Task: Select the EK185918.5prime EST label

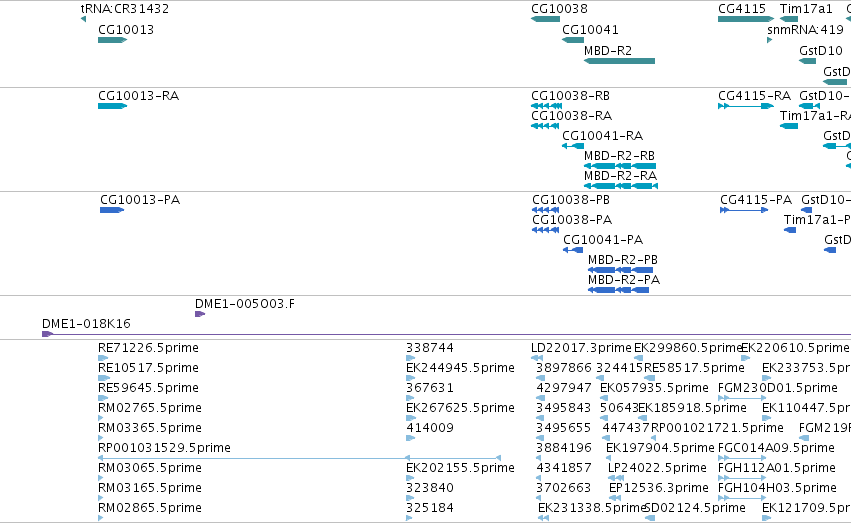Action: click(693, 409)
